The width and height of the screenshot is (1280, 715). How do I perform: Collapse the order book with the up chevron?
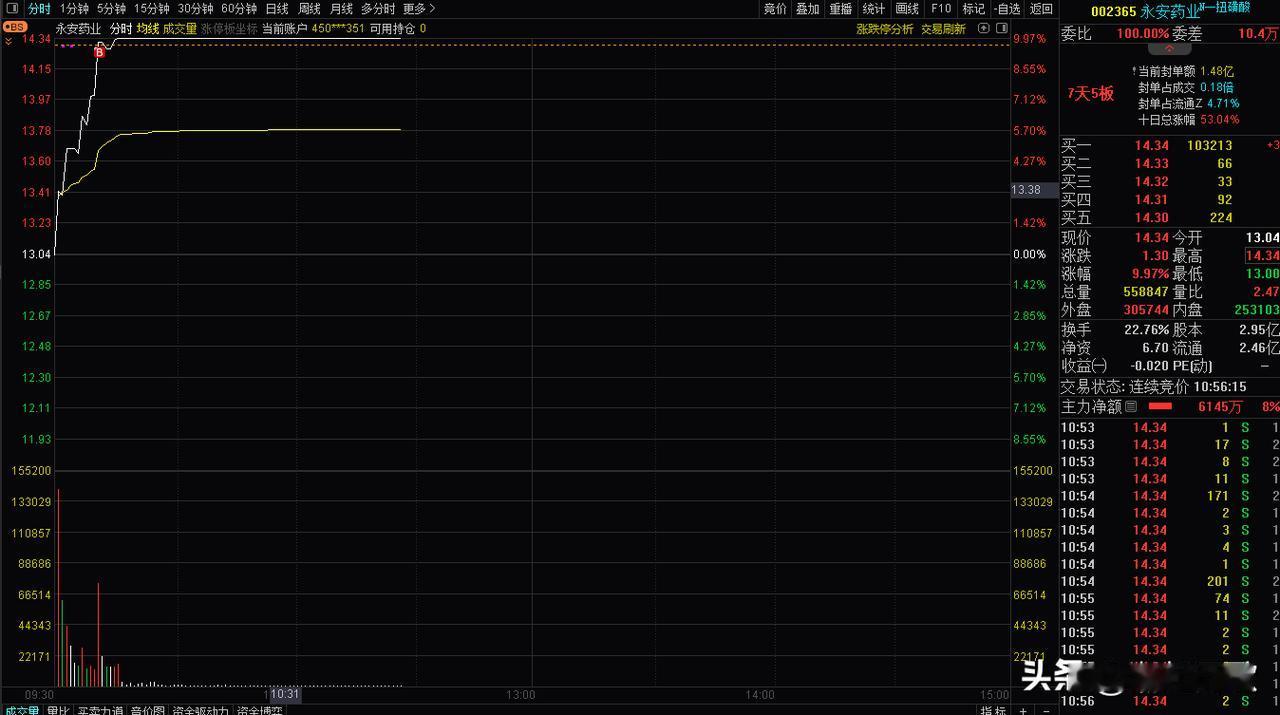click(1169, 48)
